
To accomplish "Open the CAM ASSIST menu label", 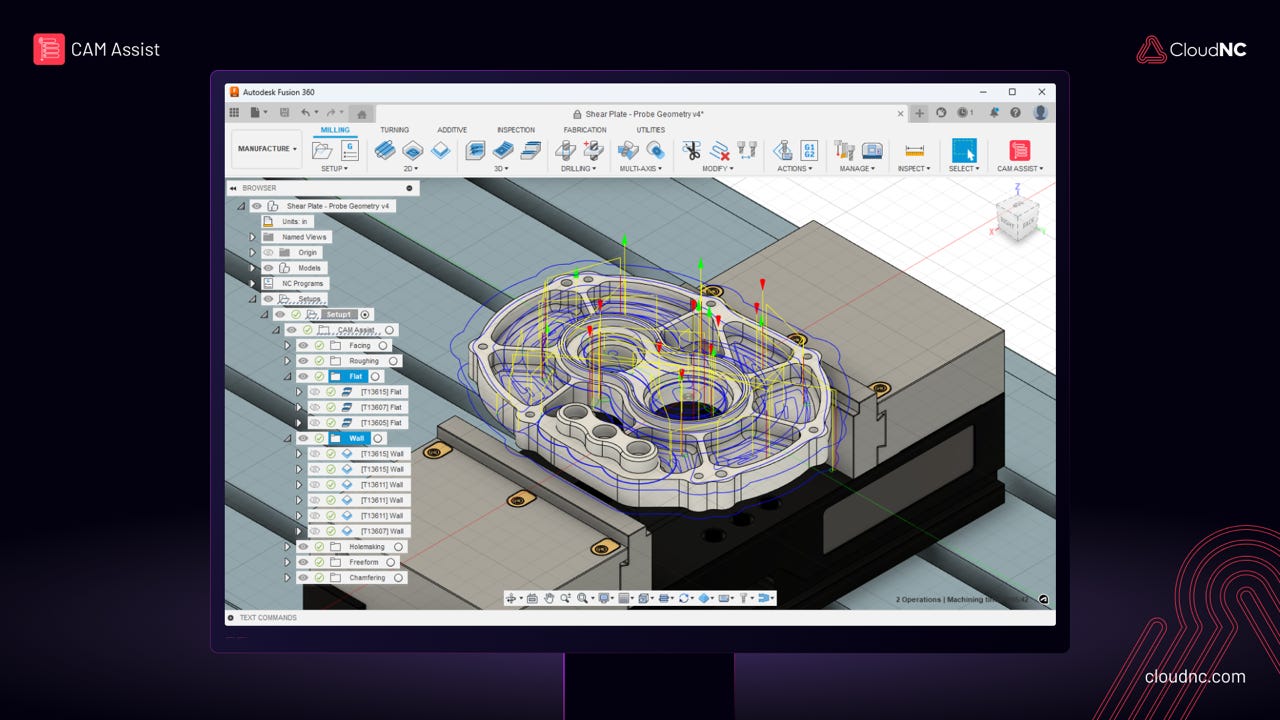I will pos(1020,169).
